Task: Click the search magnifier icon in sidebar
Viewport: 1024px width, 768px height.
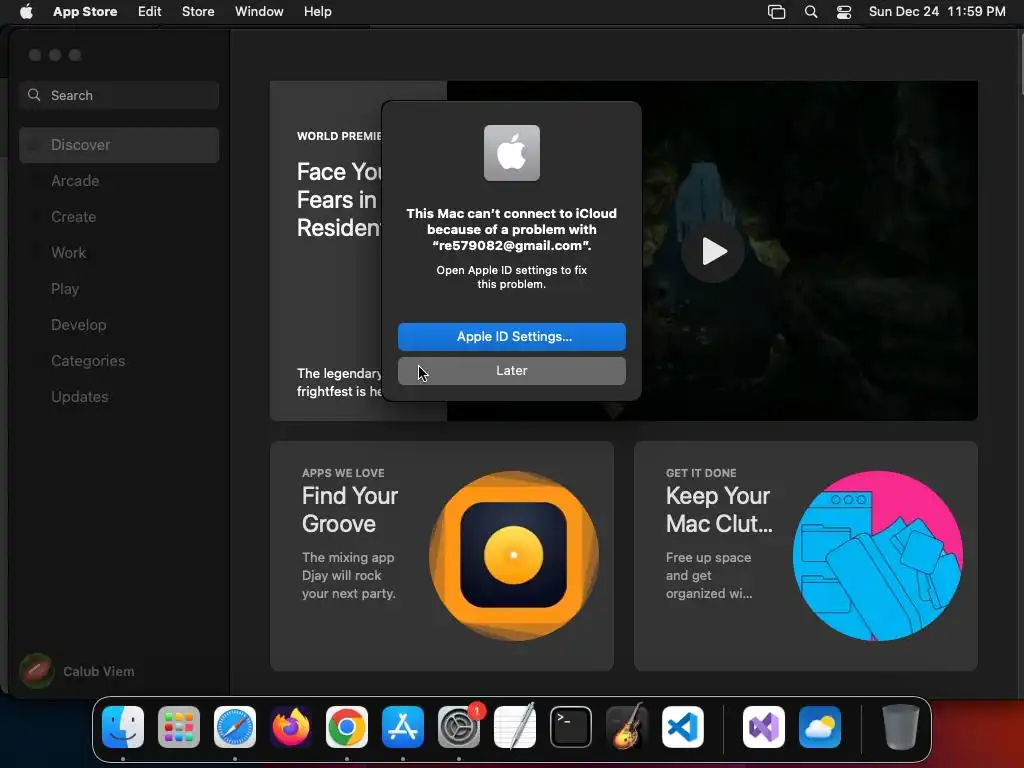Action: coord(34,95)
